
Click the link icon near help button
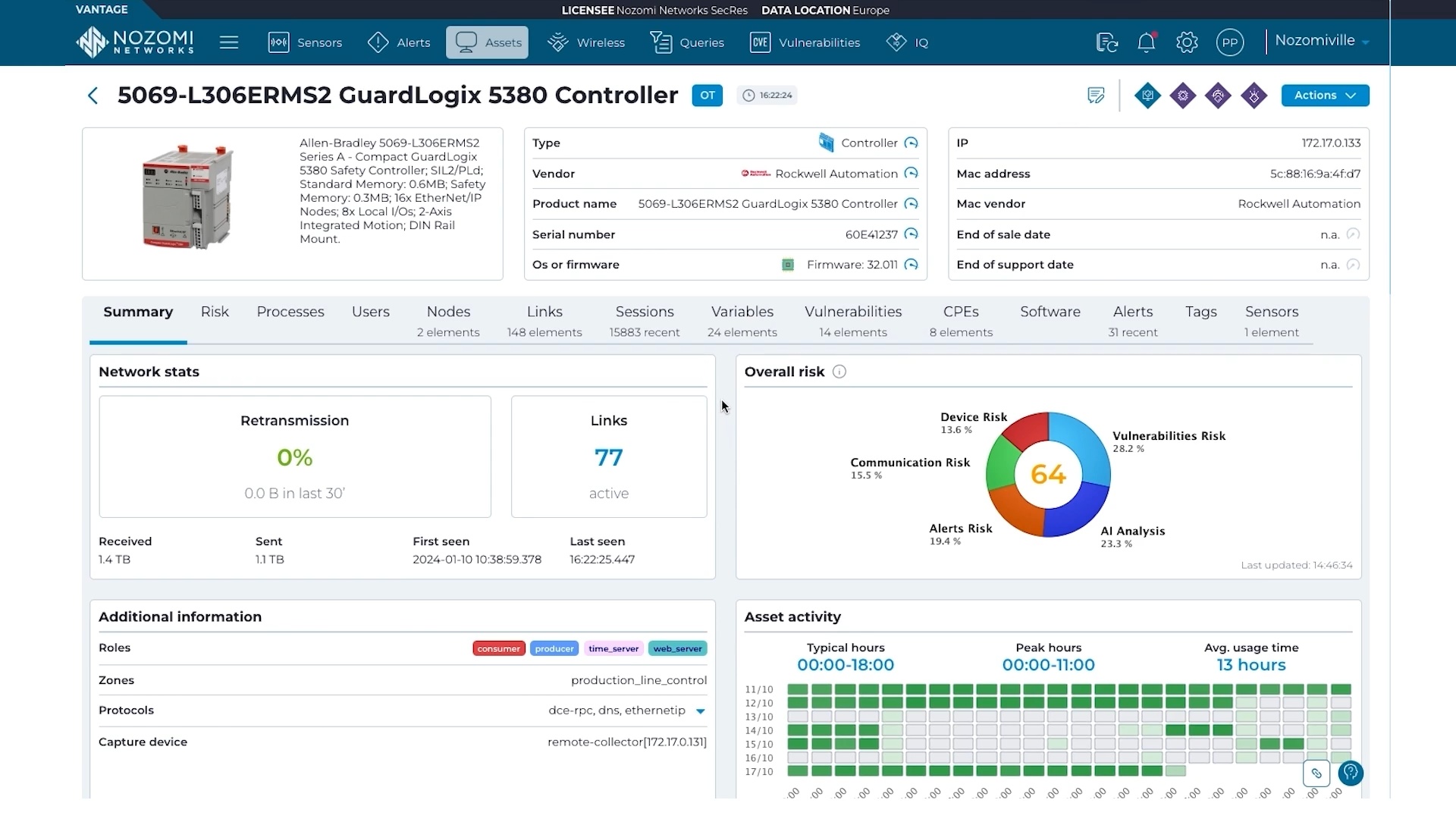1316,773
